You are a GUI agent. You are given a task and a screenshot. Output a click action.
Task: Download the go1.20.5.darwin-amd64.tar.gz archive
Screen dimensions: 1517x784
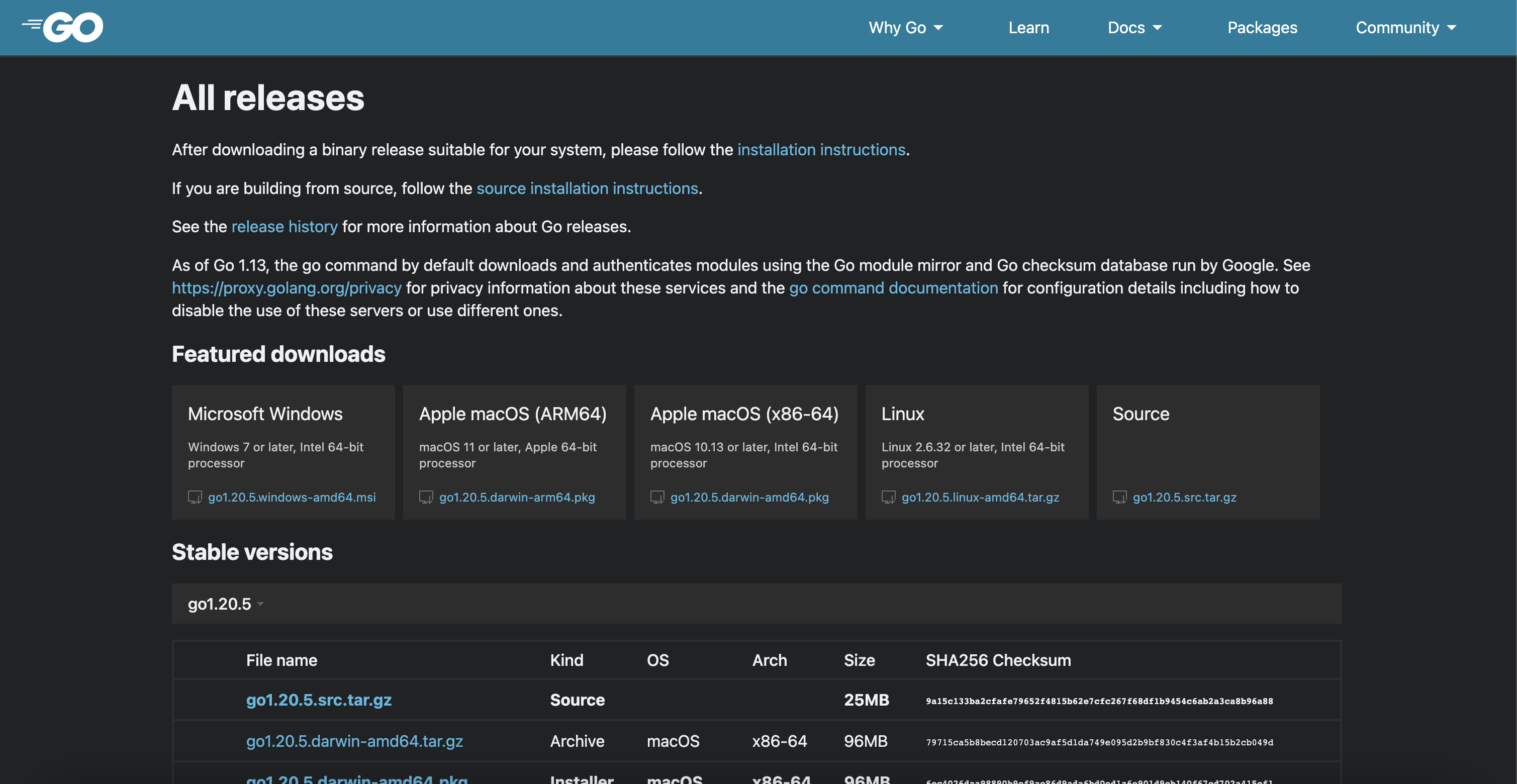(354, 741)
